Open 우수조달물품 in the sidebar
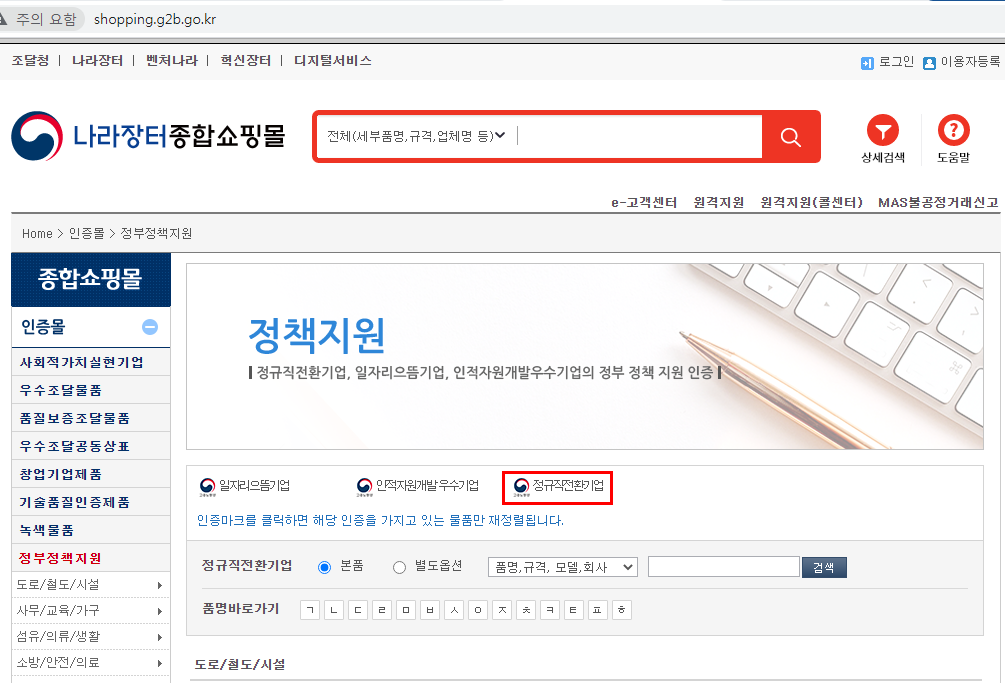Viewport: 1005px width, 683px height. click(90, 390)
